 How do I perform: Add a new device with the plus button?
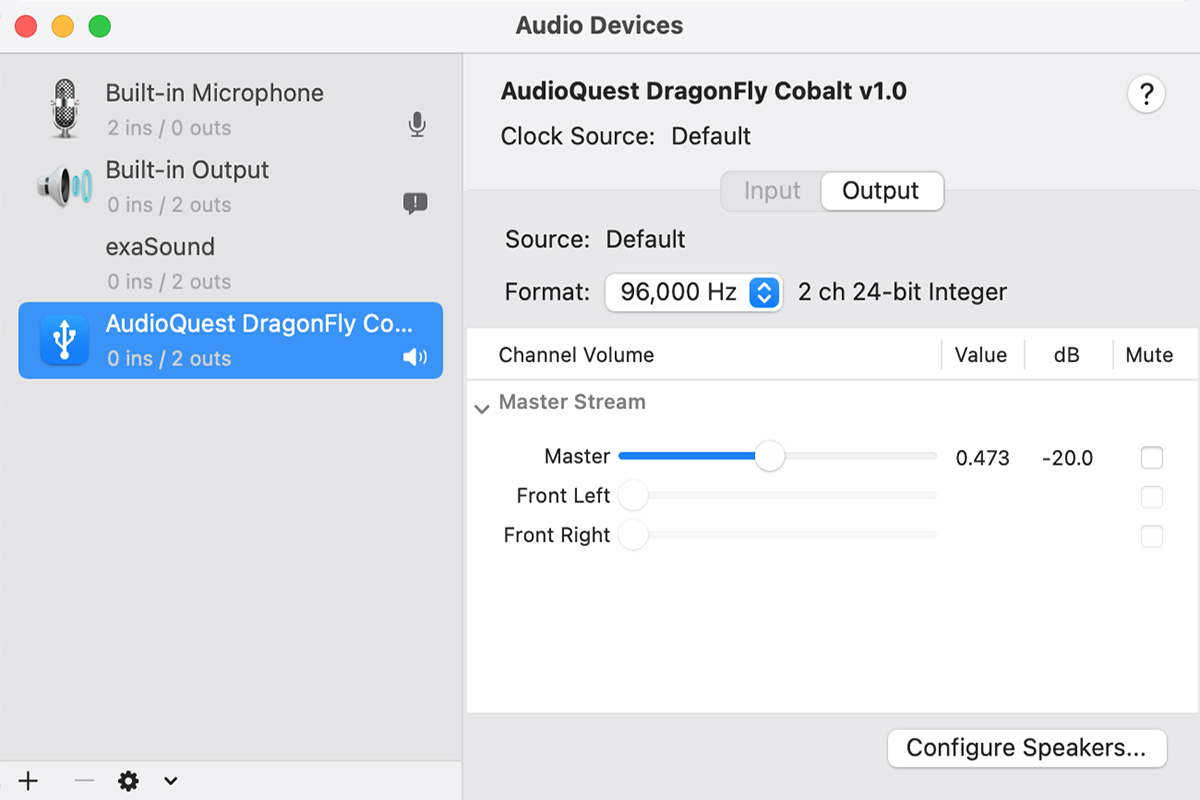point(28,781)
